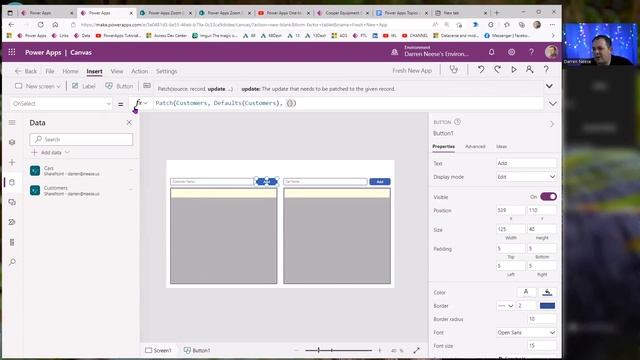Image resolution: width=640 pixels, height=360 pixels.
Task: Click the Customer Name text input on canvas
Action: coord(212,182)
